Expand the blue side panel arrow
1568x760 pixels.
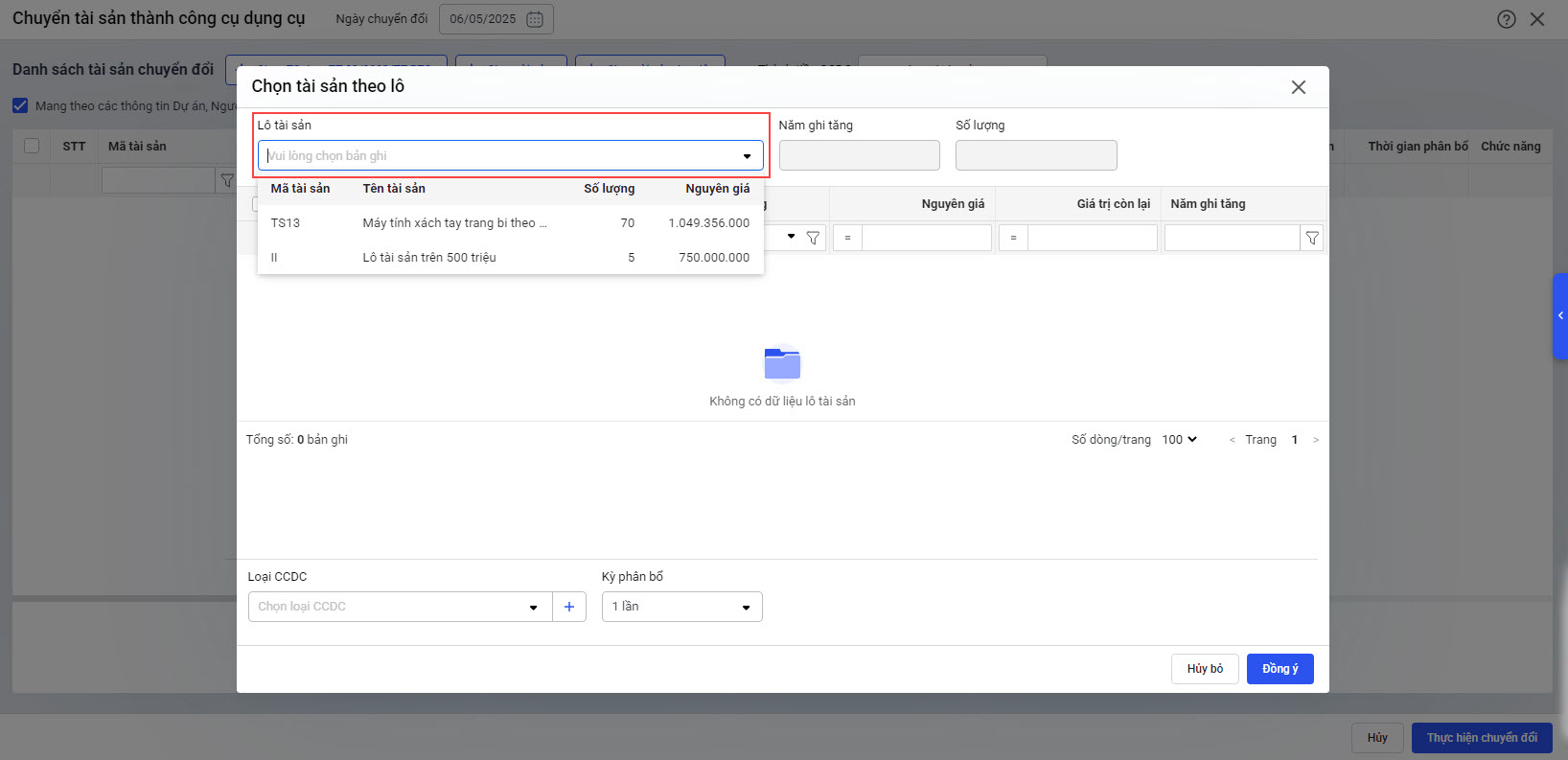point(1560,315)
